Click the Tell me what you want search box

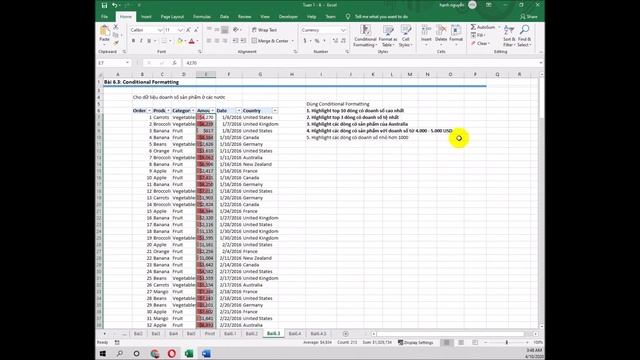[x=381, y=17]
